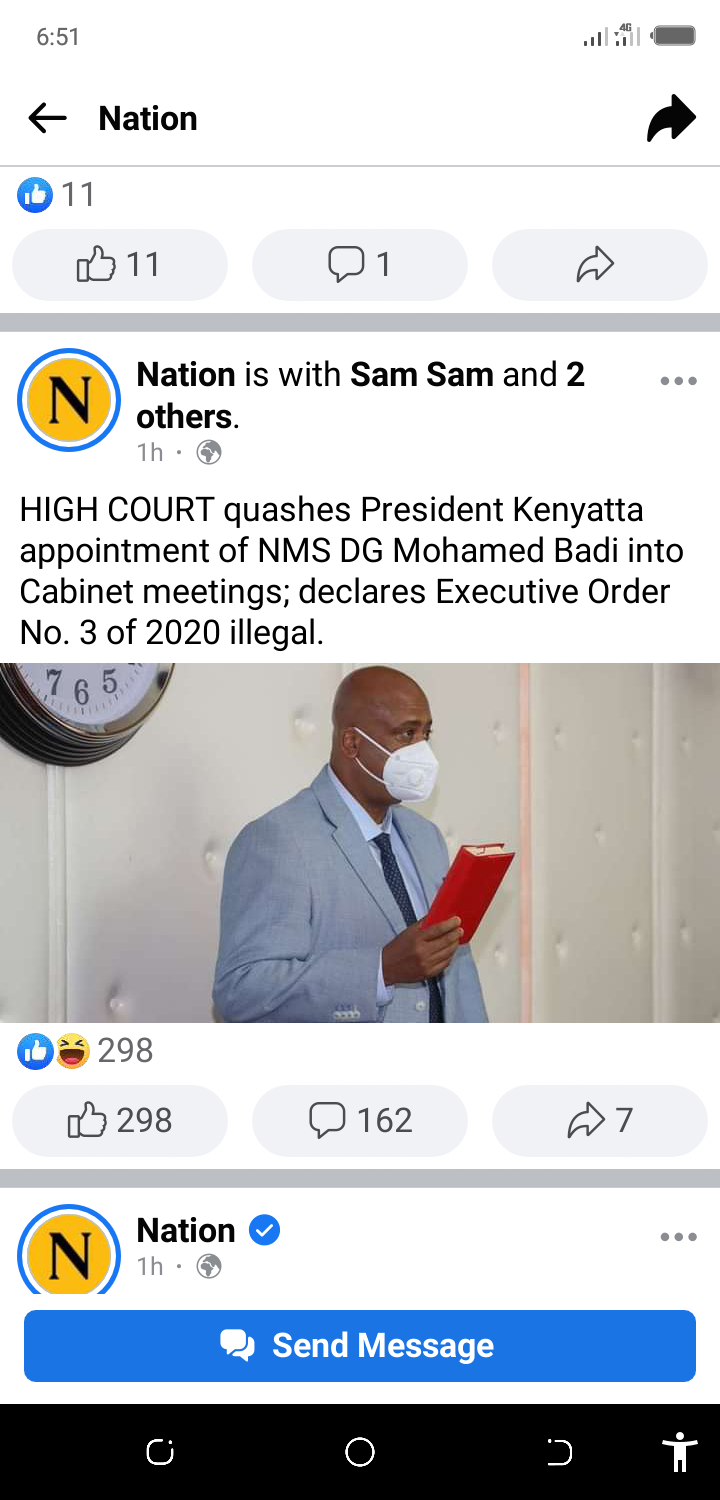Screen dimensions: 720x1500
Task: Open the '2 others' tagged people link
Action: pos(360,395)
